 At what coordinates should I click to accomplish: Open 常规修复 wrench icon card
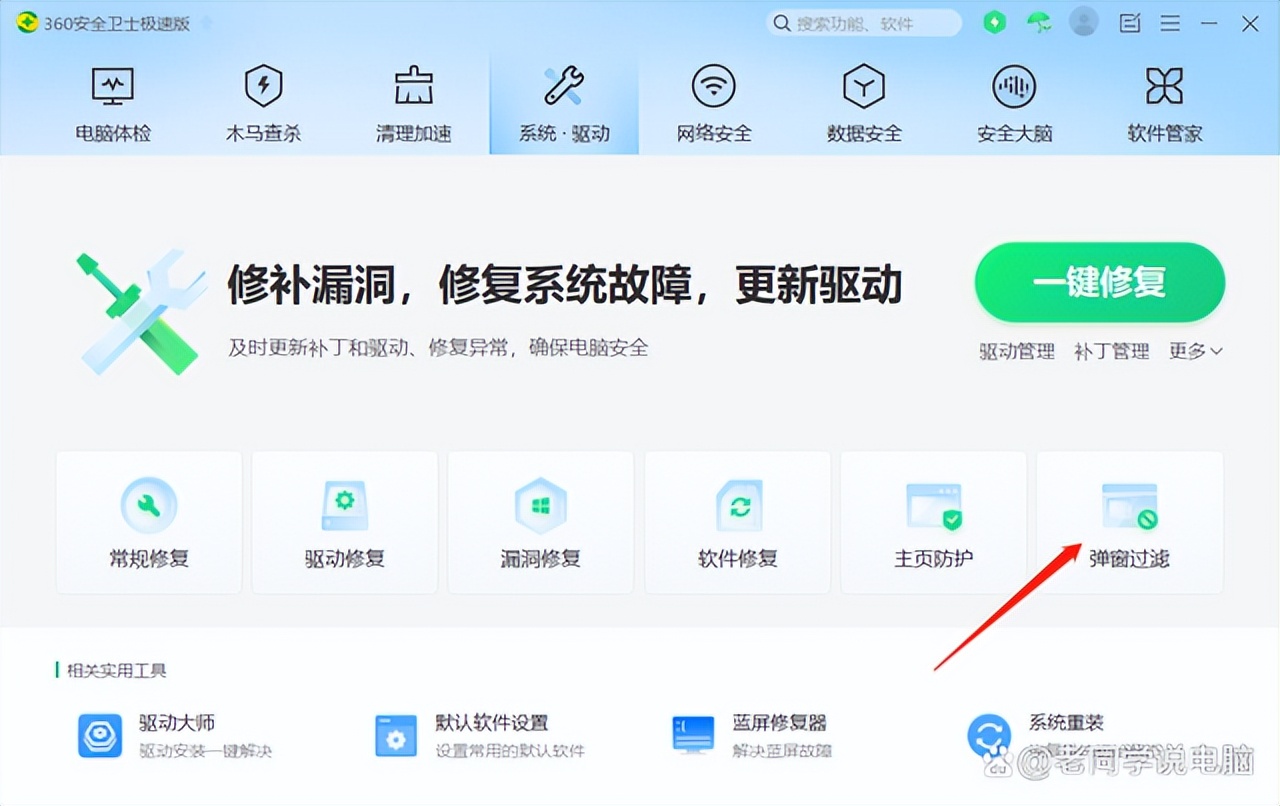click(149, 522)
